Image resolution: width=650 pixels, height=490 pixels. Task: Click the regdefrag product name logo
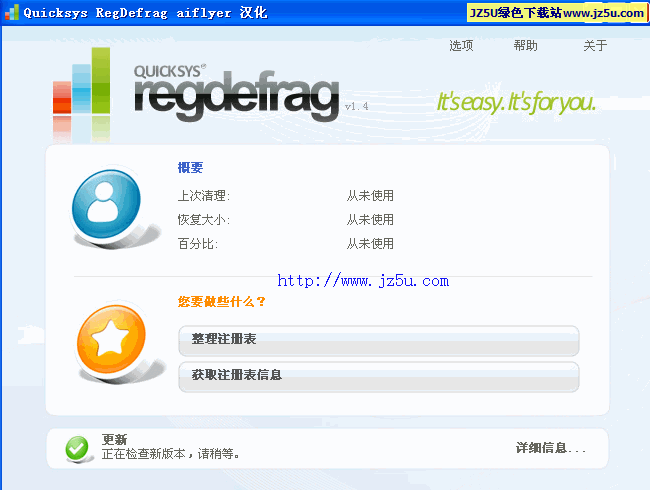click(237, 94)
